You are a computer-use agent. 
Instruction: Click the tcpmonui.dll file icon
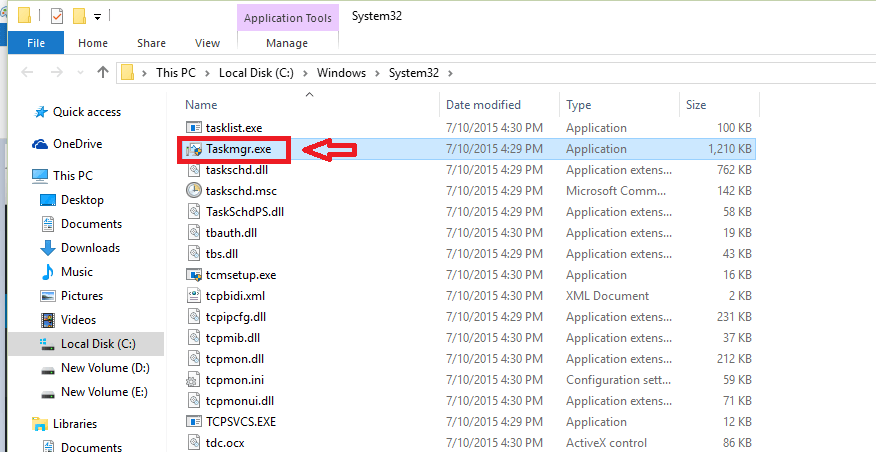click(194, 401)
